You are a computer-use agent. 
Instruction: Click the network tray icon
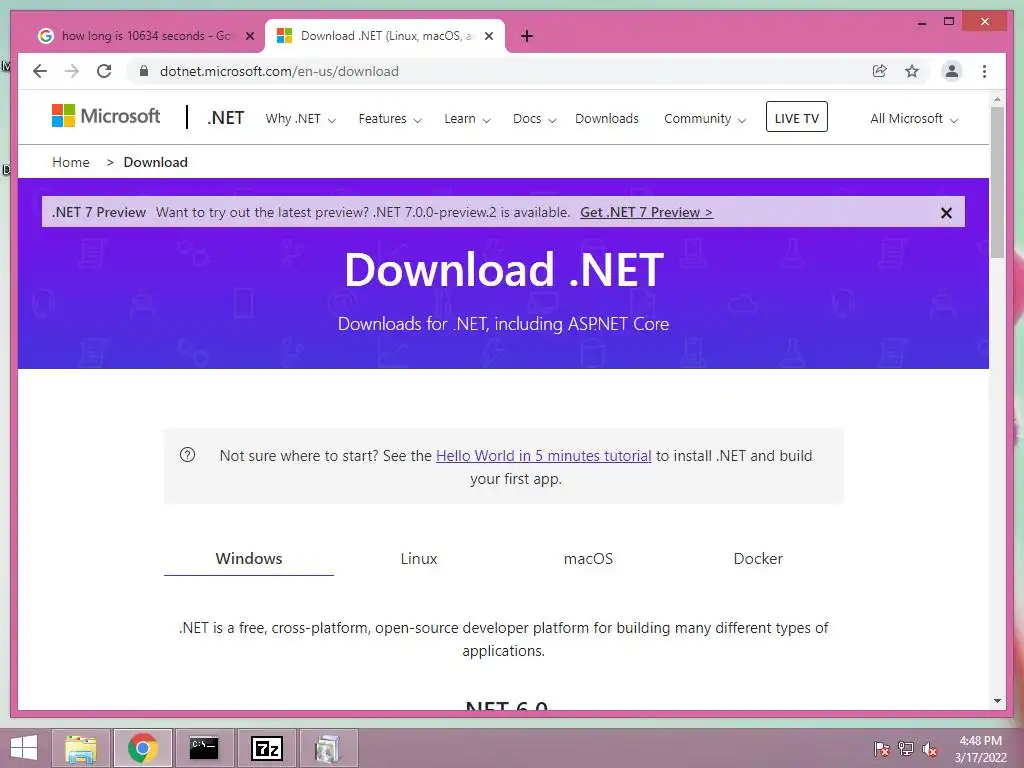click(x=906, y=748)
